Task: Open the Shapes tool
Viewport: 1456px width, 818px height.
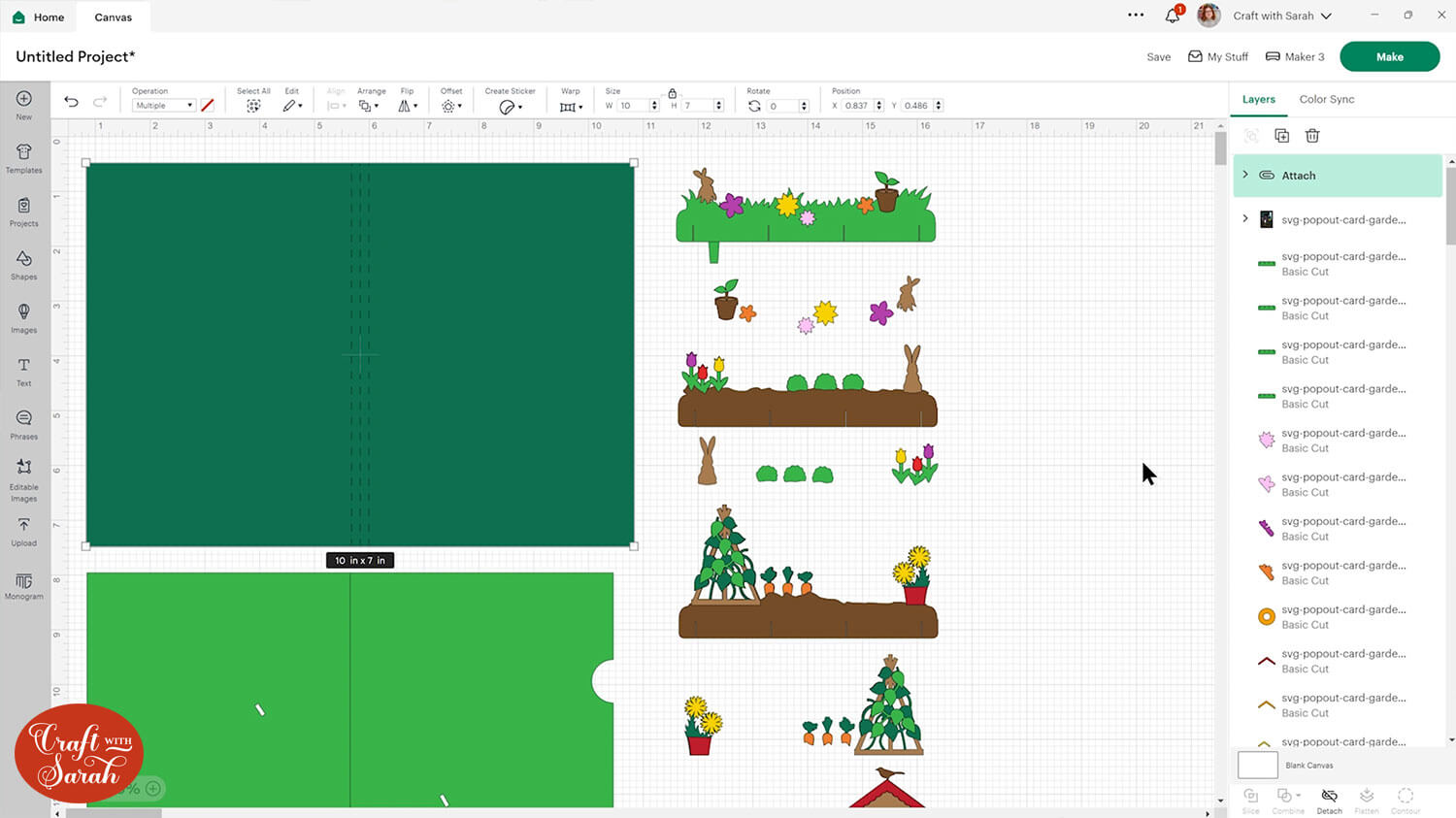Action: tap(24, 264)
